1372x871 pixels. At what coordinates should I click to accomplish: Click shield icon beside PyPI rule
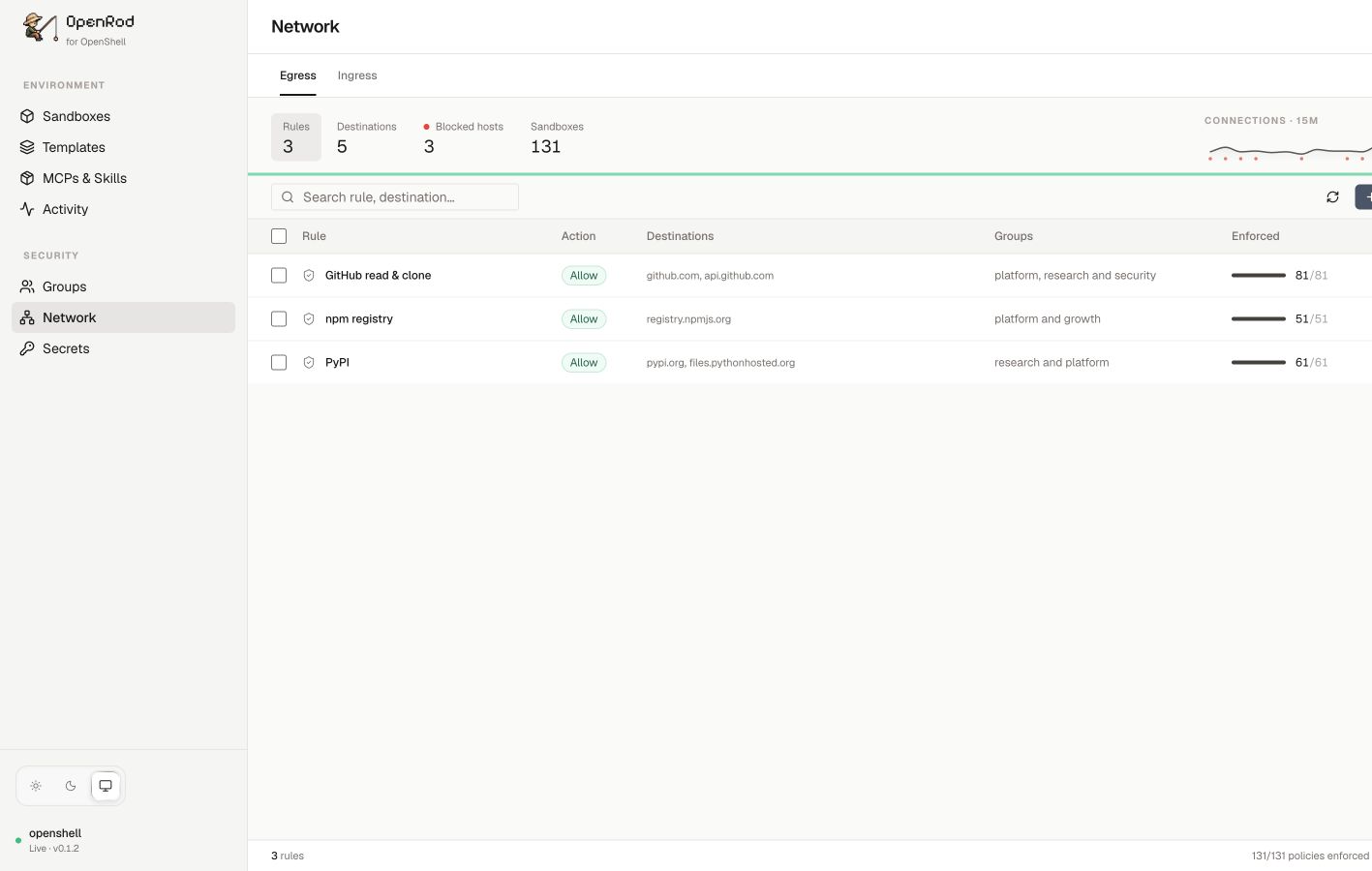coord(309,363)
